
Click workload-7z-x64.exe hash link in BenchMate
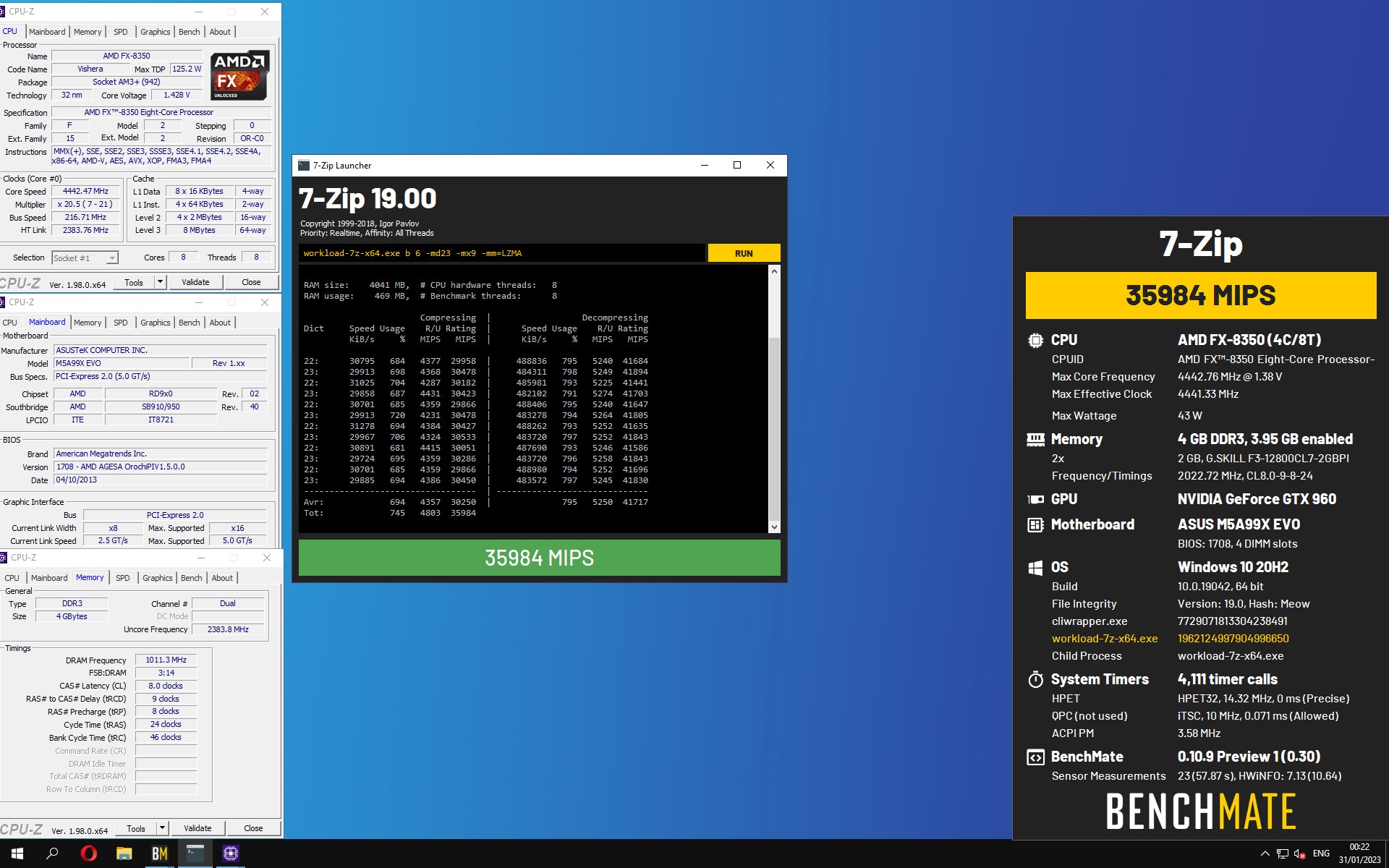(x=1233, y=639)
